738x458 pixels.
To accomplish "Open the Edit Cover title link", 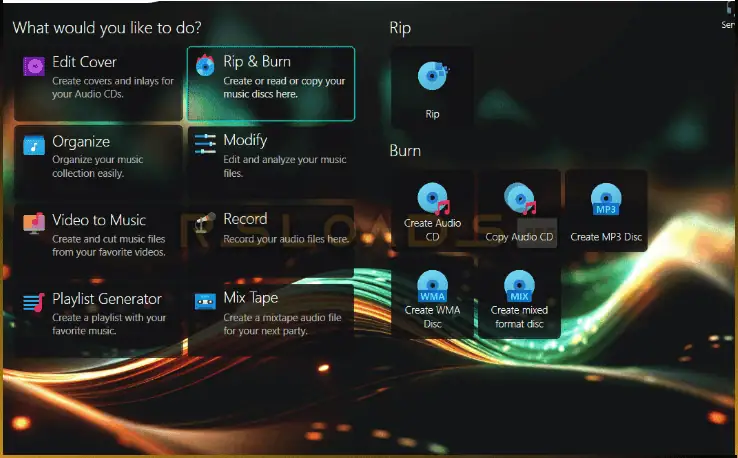I will coord(84,62).
